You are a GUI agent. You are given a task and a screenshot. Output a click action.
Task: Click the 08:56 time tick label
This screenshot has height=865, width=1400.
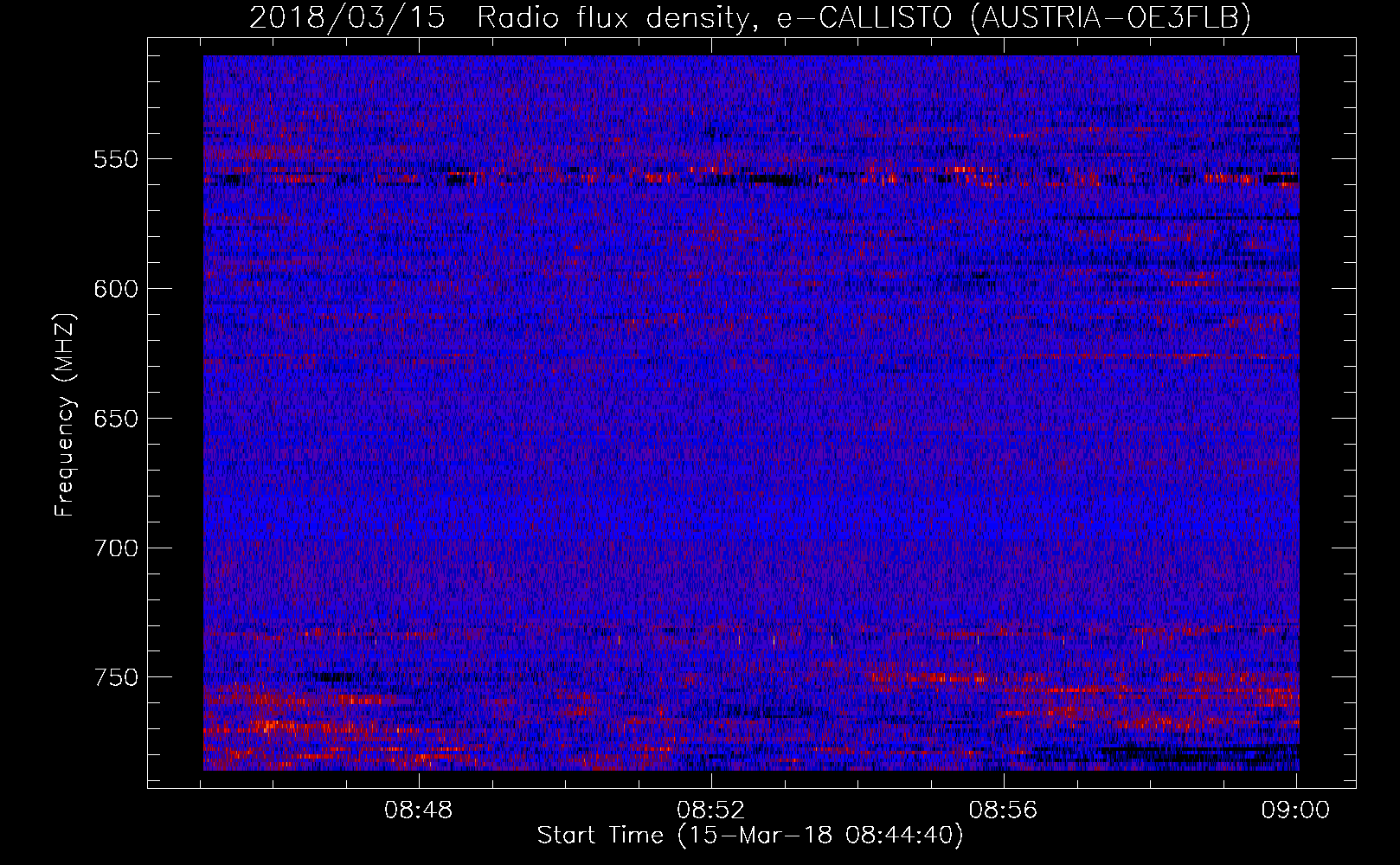1003,811
